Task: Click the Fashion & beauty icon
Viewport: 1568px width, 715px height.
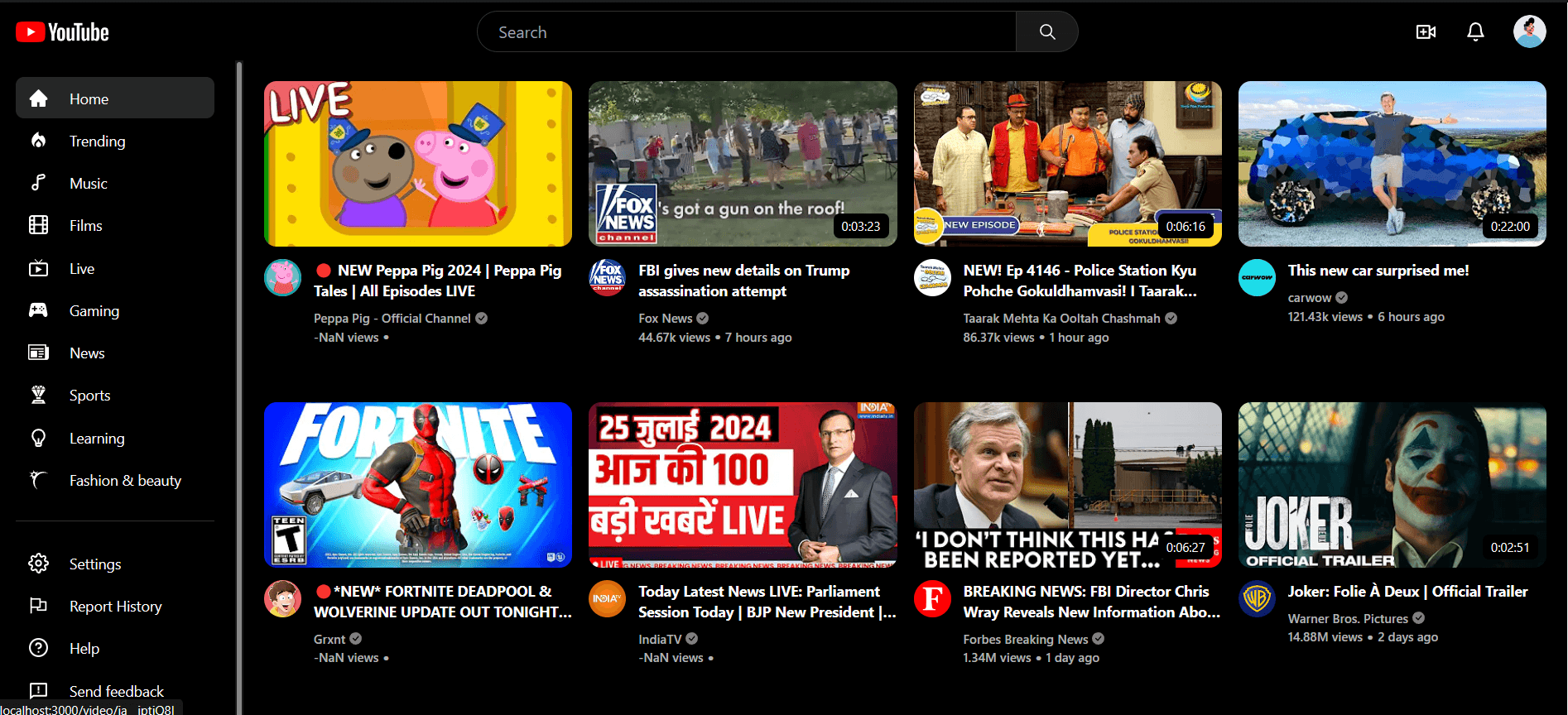Action: tap(38, 480)
